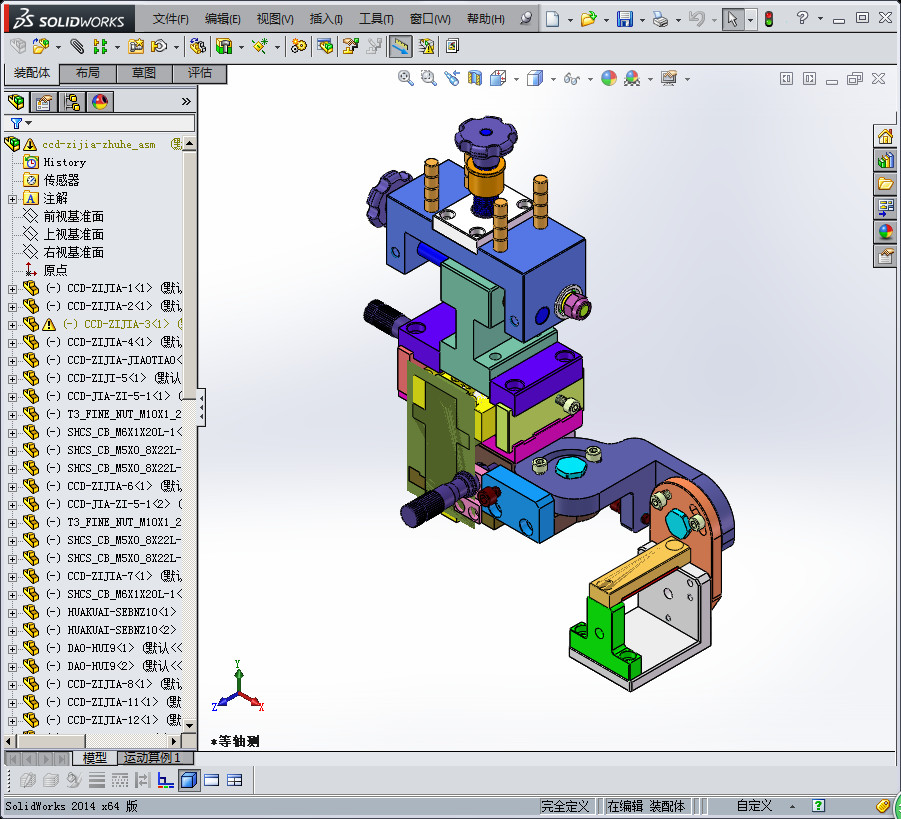Toggle the 3D view cube icon in bottom toolbar
Image resolution: width=901 pixels, height=819 pixels.
click(x=189, y=780)
